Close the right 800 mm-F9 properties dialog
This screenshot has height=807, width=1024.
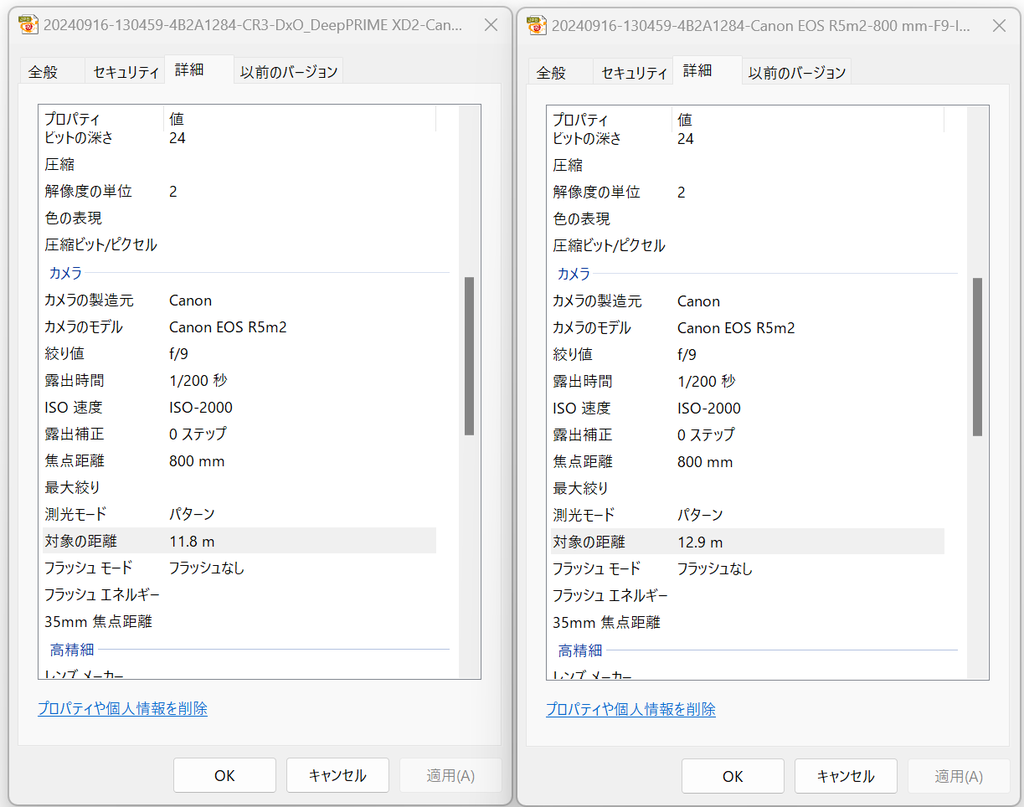(x=998, y=24)
